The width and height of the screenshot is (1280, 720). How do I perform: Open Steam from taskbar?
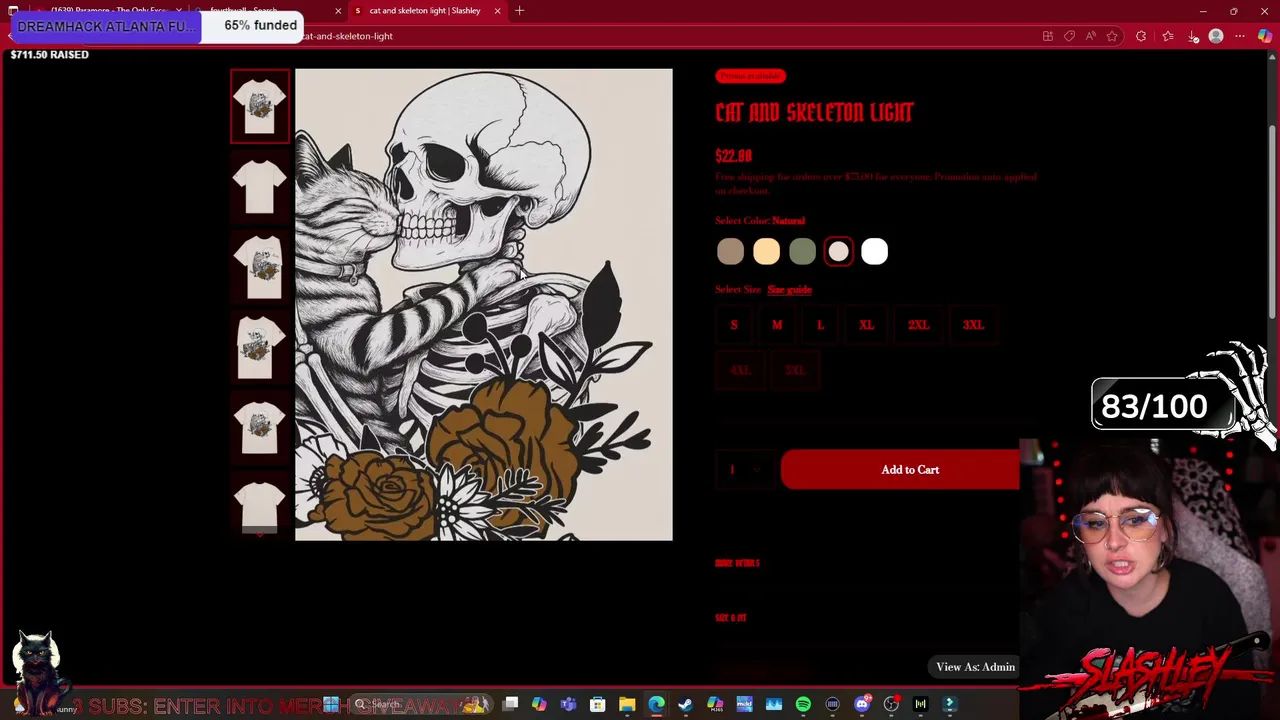[685, 704]
